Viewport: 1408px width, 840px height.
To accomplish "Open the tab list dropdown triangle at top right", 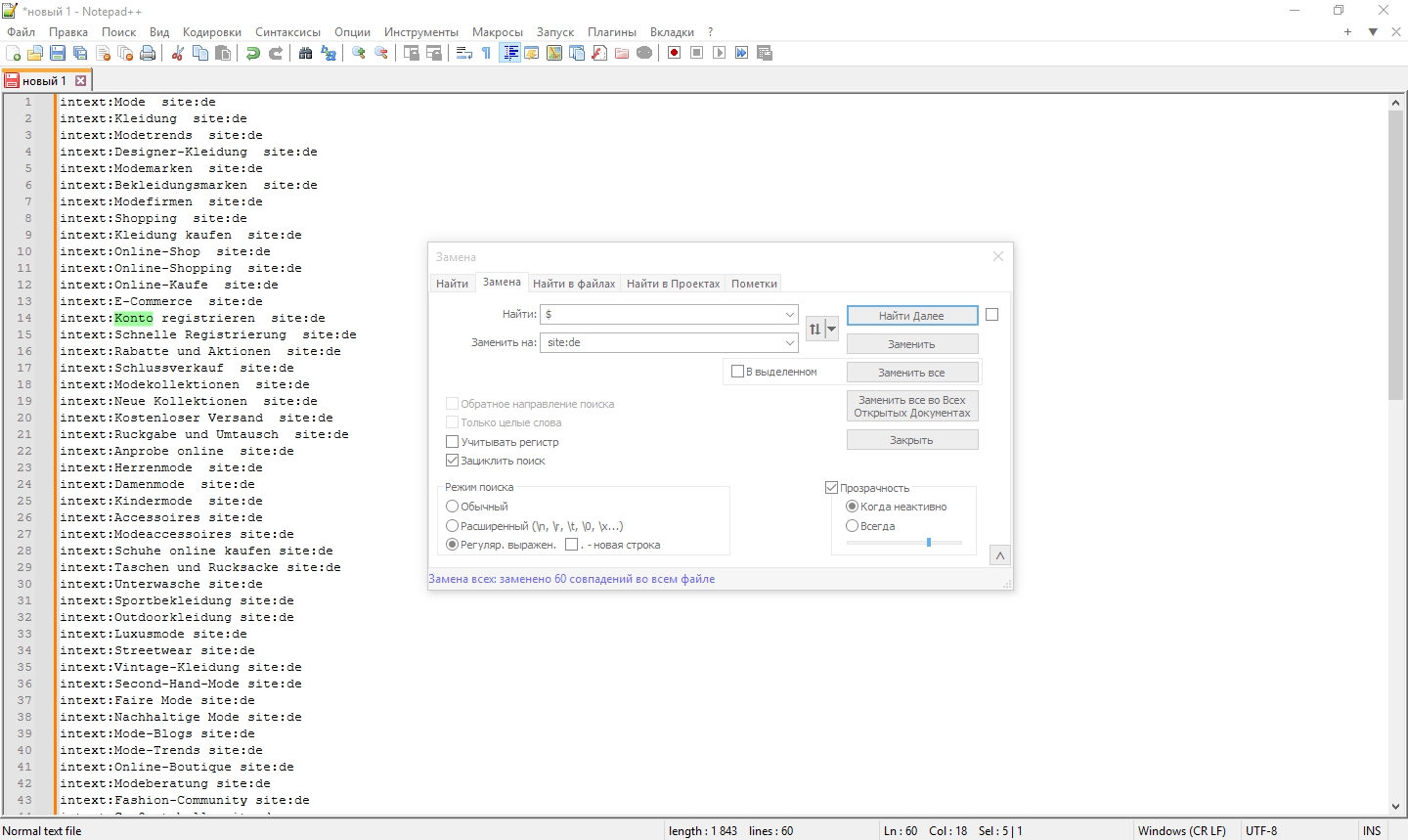I will click(x=1373, y=32).
